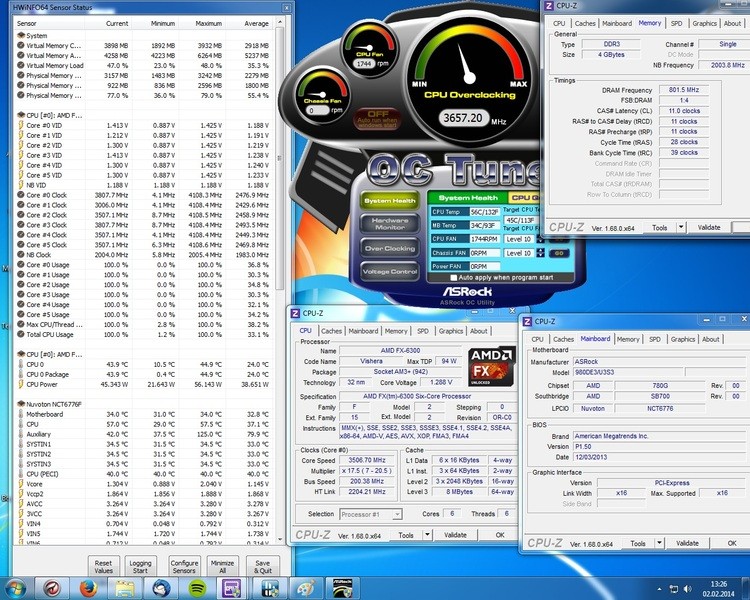The width and height of the screenshot is (750, 600).
Task: Switch to ASRock OC Tuner taskbar icon
Action: (342, 589)
